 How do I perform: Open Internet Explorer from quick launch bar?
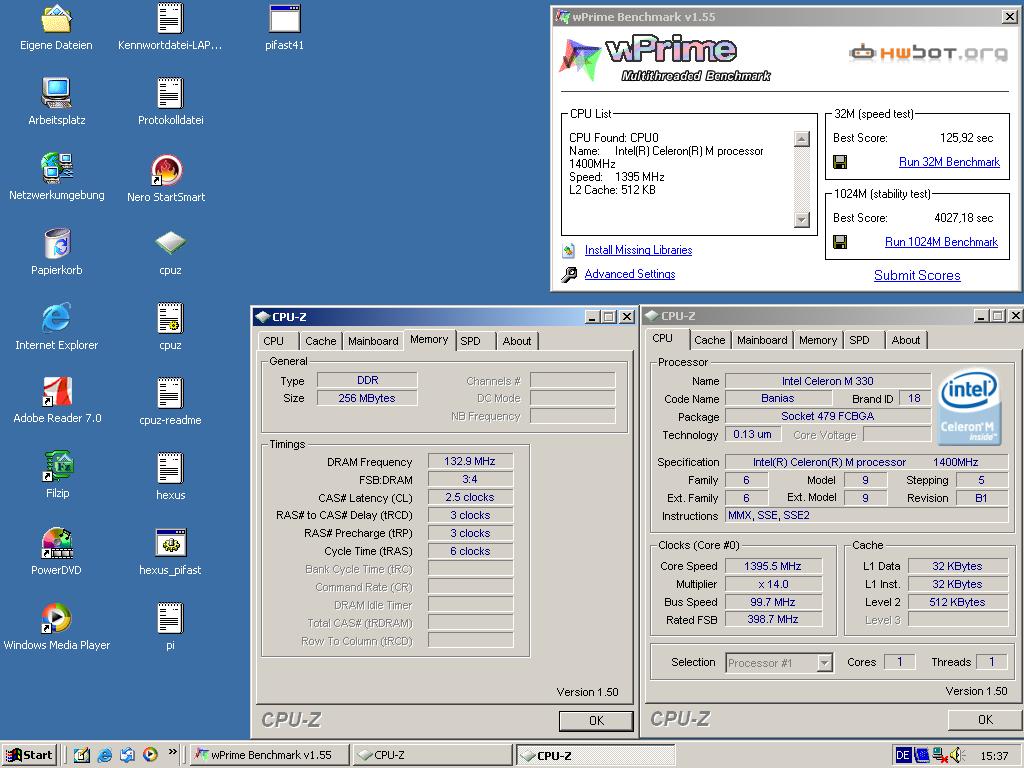coord(104,755)
